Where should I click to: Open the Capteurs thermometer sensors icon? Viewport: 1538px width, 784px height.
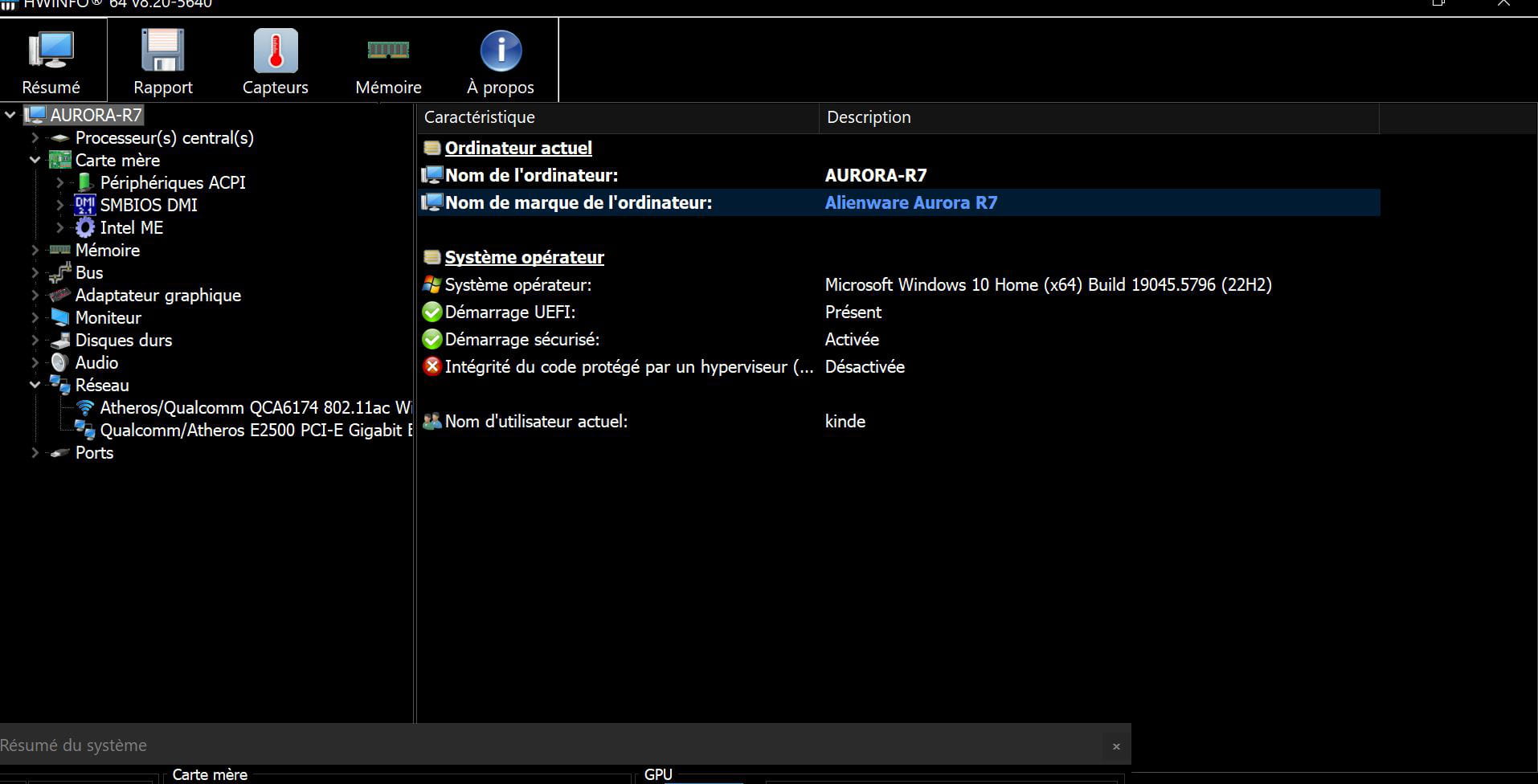pos(276,50)
